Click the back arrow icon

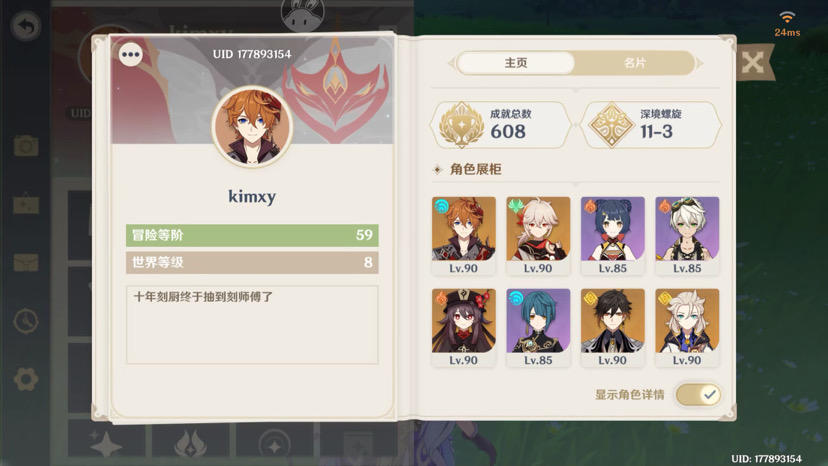[x=25, y=26]
